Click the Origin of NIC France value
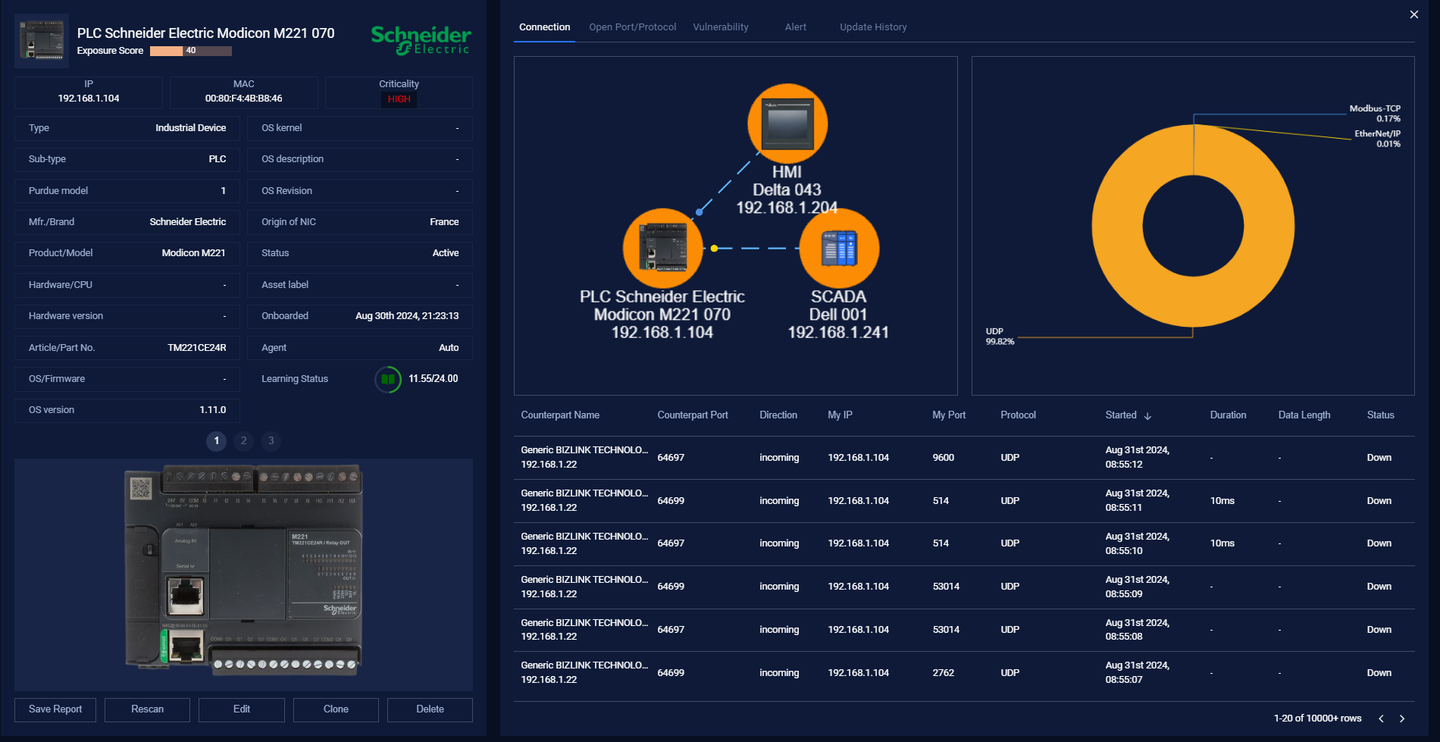Screen dimensions: 1440x742 [x=444, y=222]
